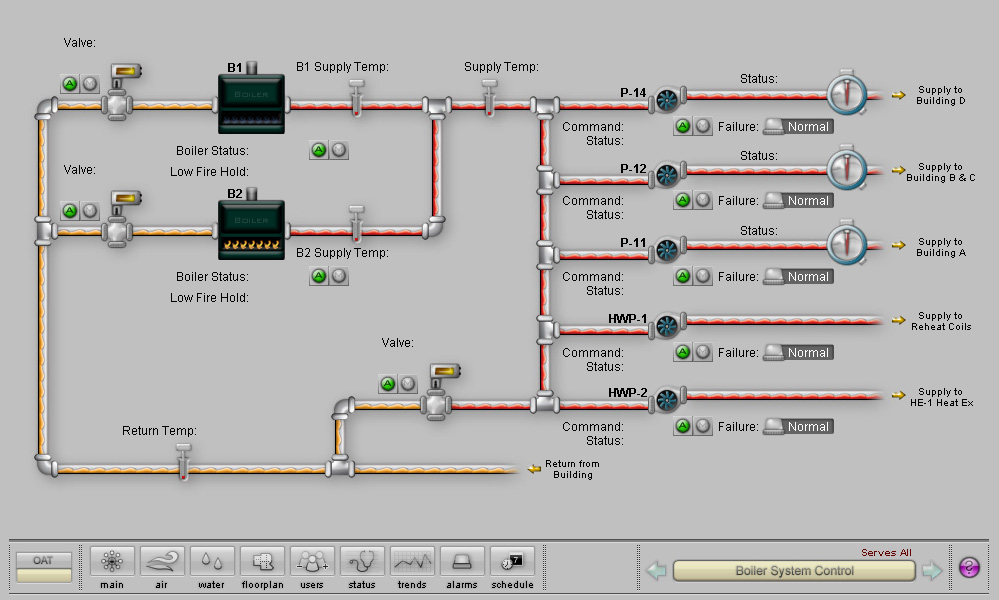999x600 pixels.
Task: Click the P-12 Failure Normal indicator
Action: [x=798, y=201]
